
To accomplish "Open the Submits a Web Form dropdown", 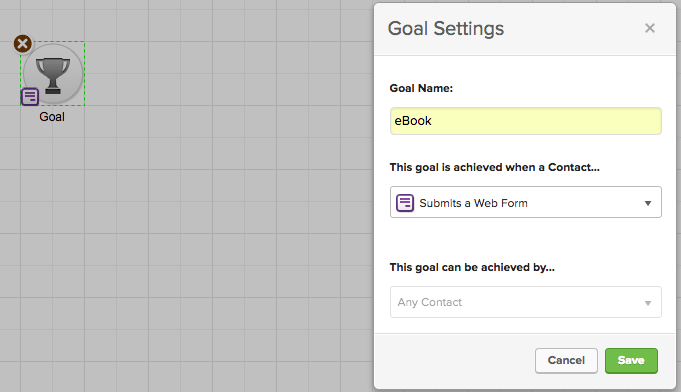I will coord(526,202).
